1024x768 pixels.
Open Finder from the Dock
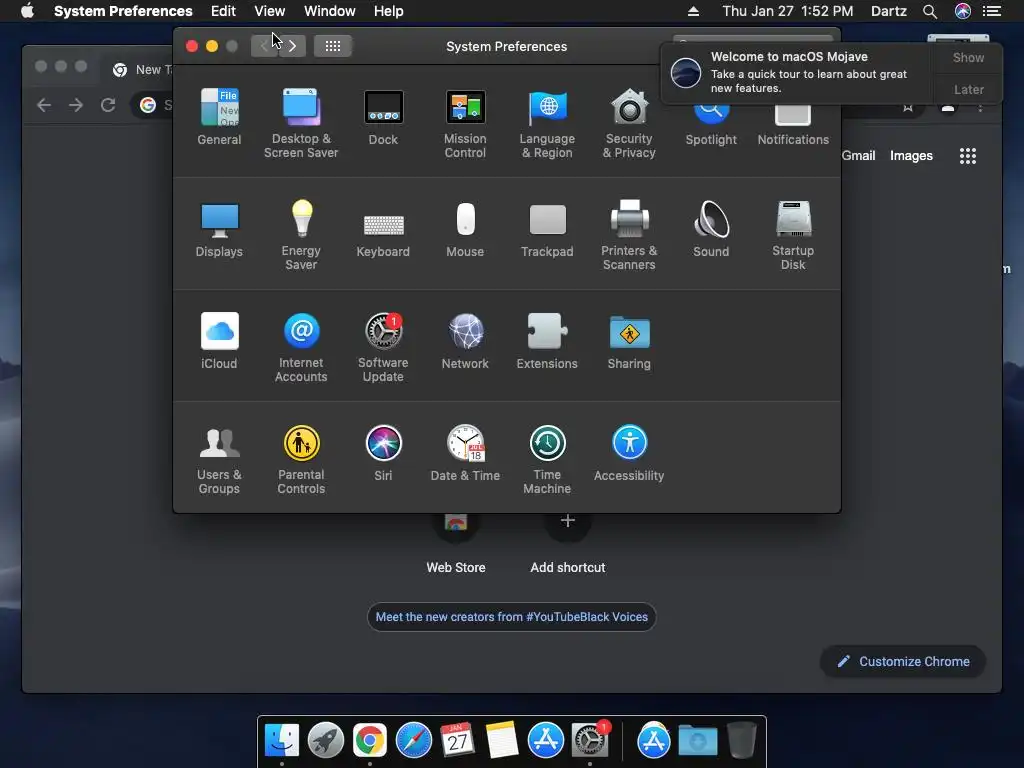[x=282, y=741]
